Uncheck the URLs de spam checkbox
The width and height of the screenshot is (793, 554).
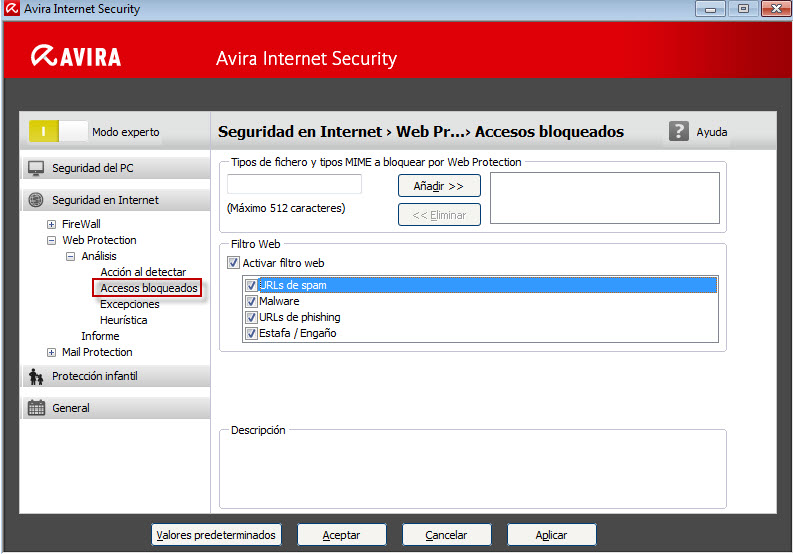point(251,285)
